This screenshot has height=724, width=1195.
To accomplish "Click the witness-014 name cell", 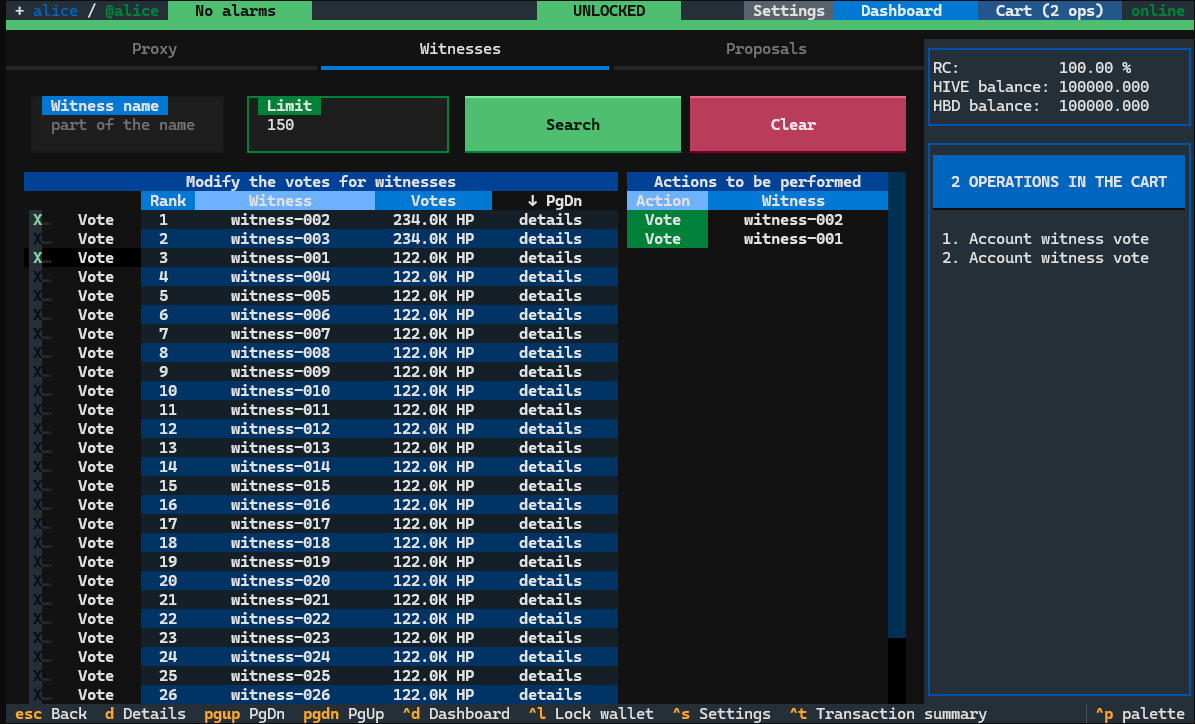I will pyautogui.click(x=280, y=466).
